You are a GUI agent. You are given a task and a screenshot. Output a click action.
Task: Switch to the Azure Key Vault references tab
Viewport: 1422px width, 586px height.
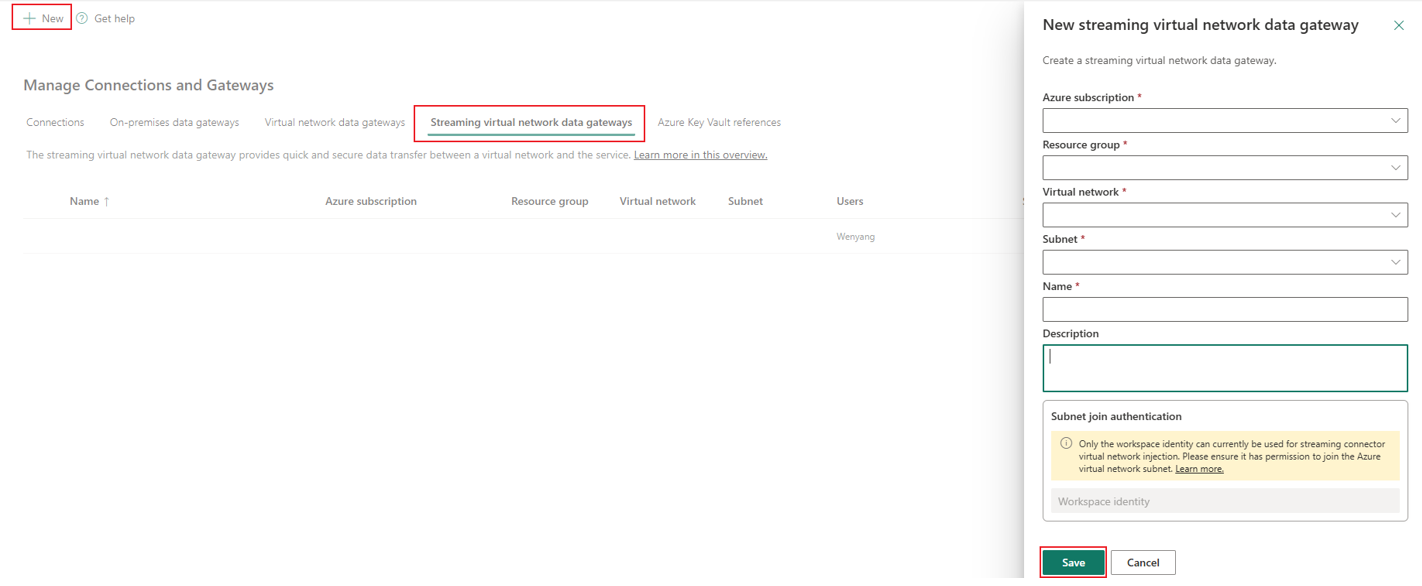(x=718, y=121)
